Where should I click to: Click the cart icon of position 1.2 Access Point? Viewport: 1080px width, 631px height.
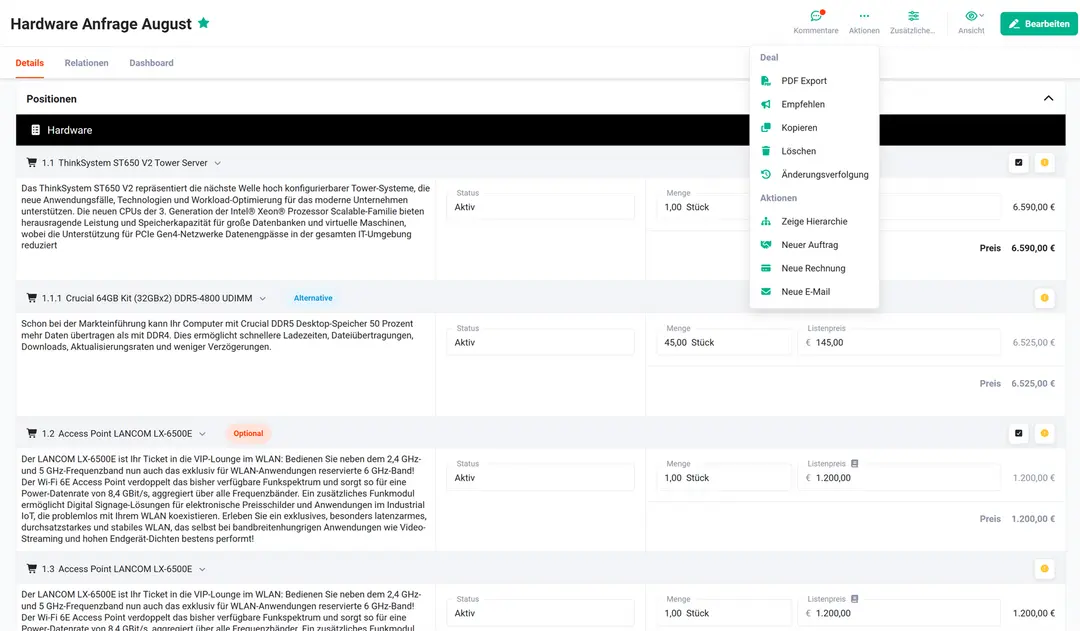31,433
